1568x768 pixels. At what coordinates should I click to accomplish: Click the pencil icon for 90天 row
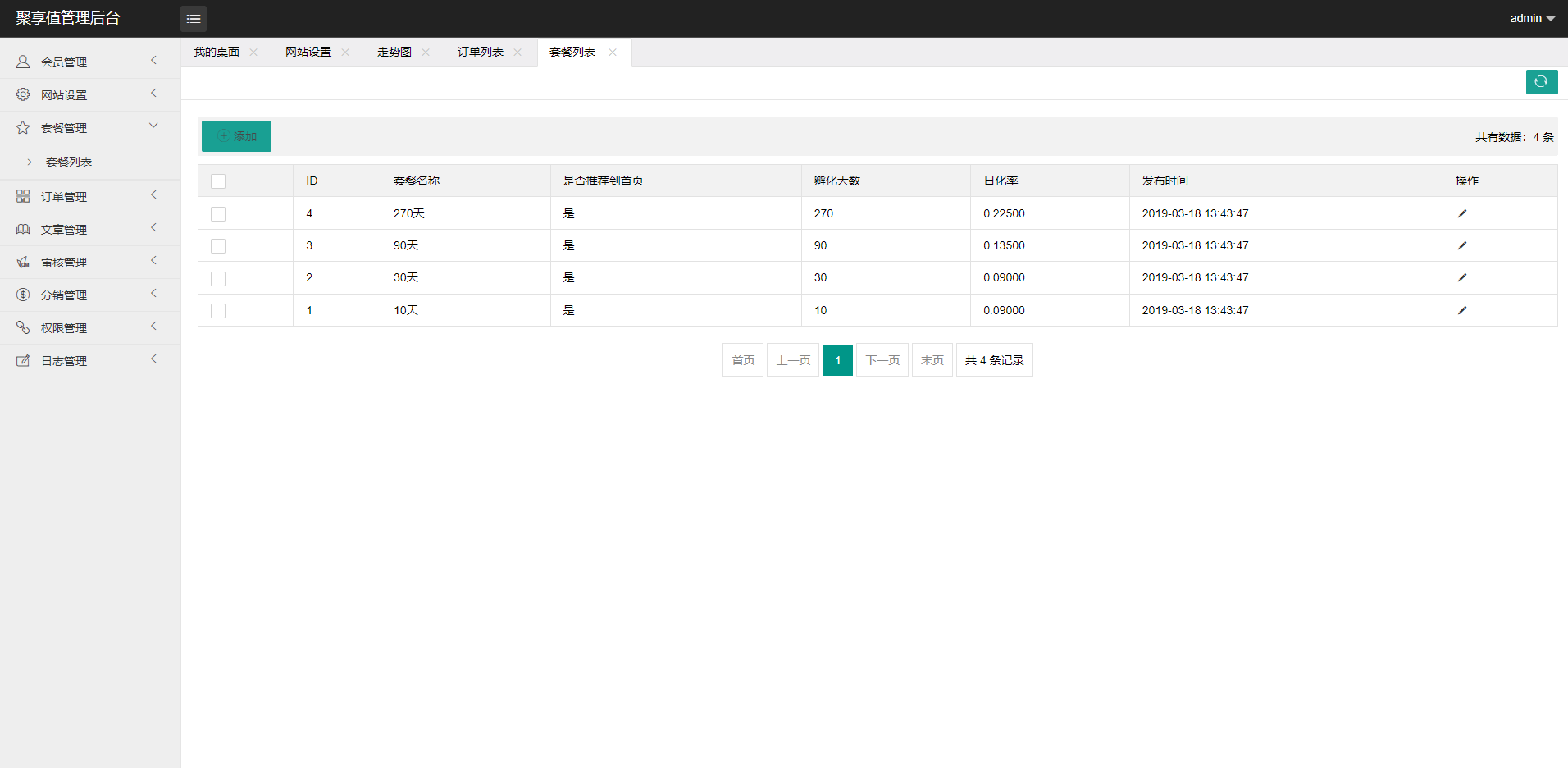1461,245
